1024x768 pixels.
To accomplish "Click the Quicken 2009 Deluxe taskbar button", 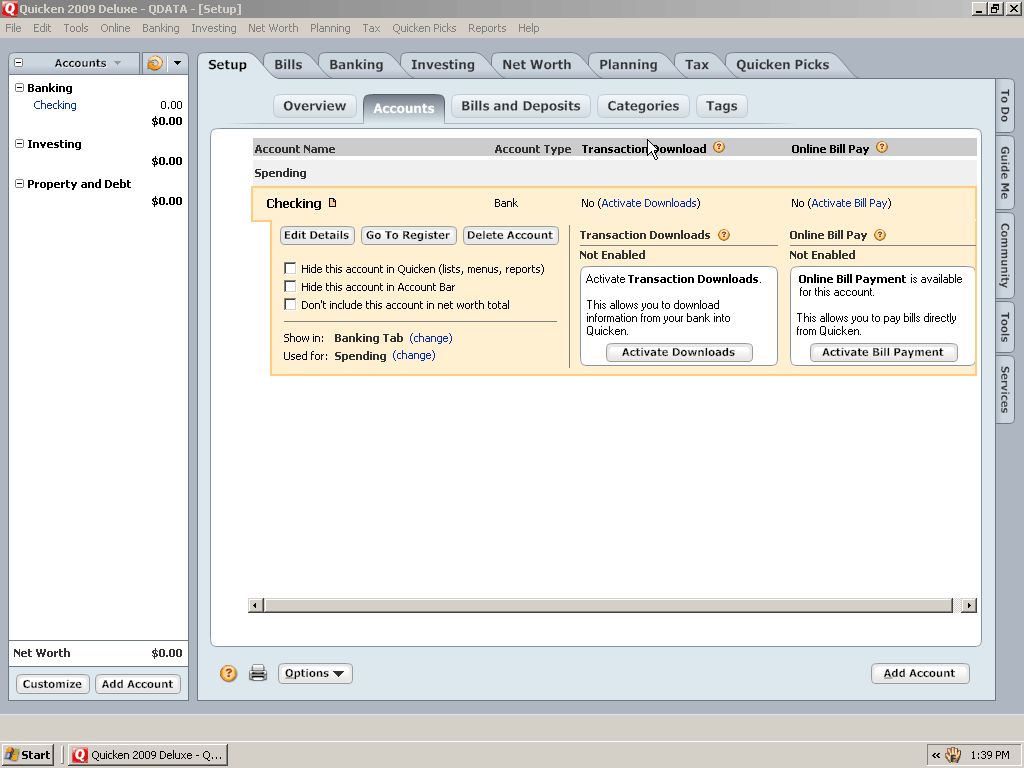I will pos(148,755).
